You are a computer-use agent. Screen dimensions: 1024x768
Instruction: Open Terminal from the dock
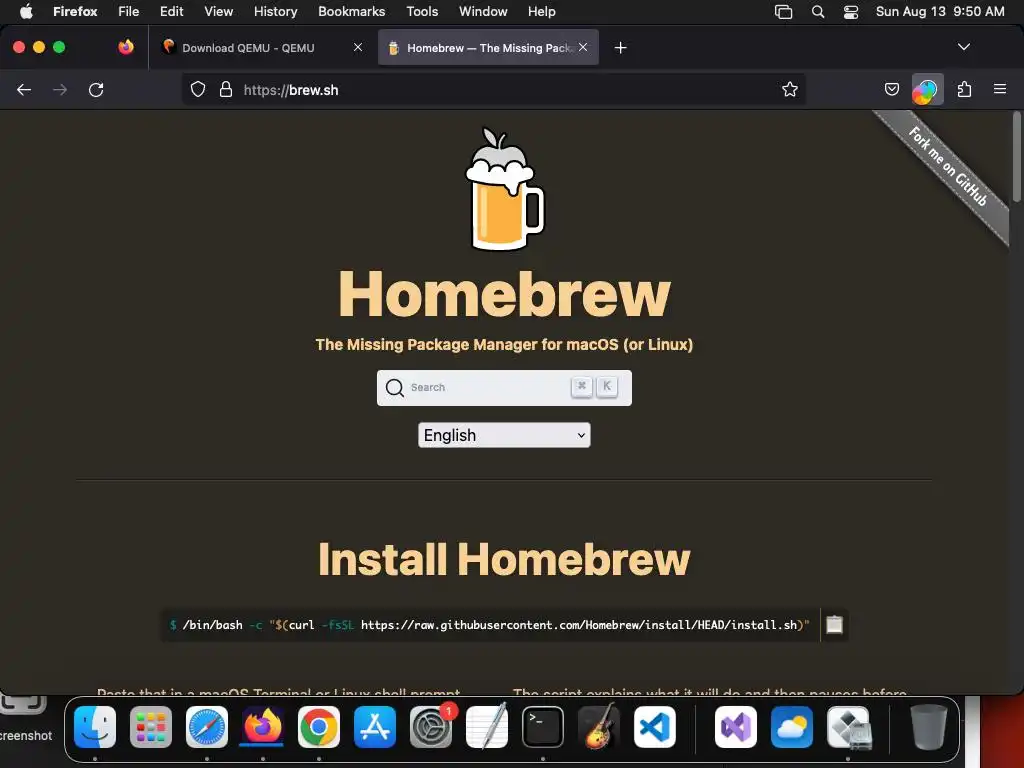tap(543, 727)
